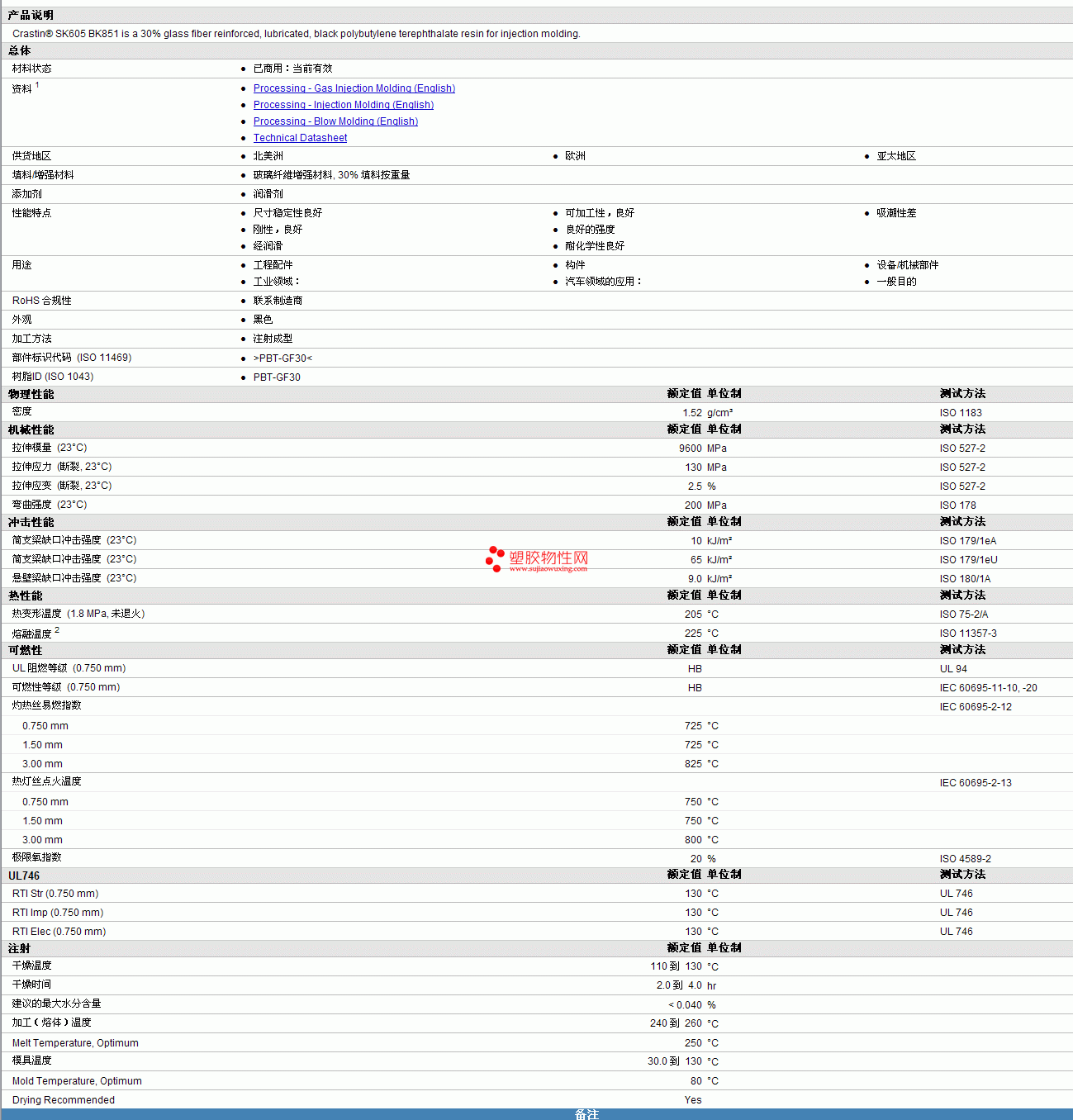Click the UL746 section header
Viewport: 1073px width, 1120px height.
(24, 876)
